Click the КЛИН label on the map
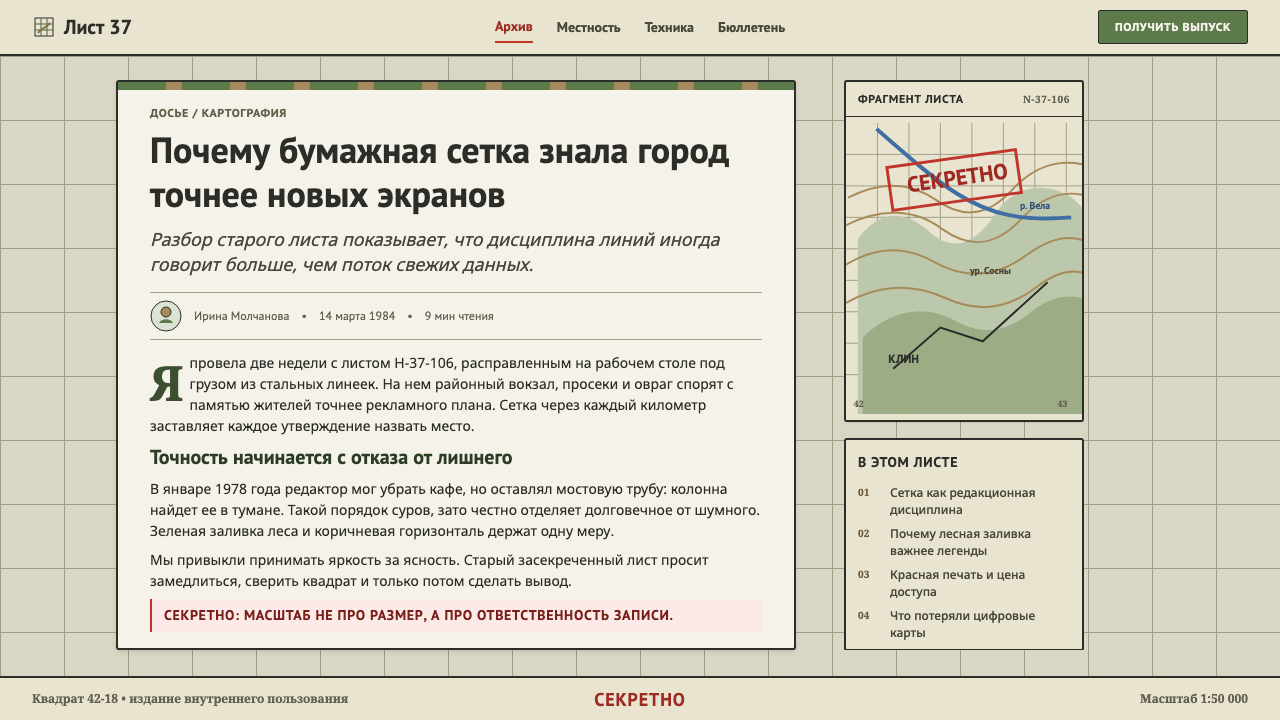 [903, 359]
